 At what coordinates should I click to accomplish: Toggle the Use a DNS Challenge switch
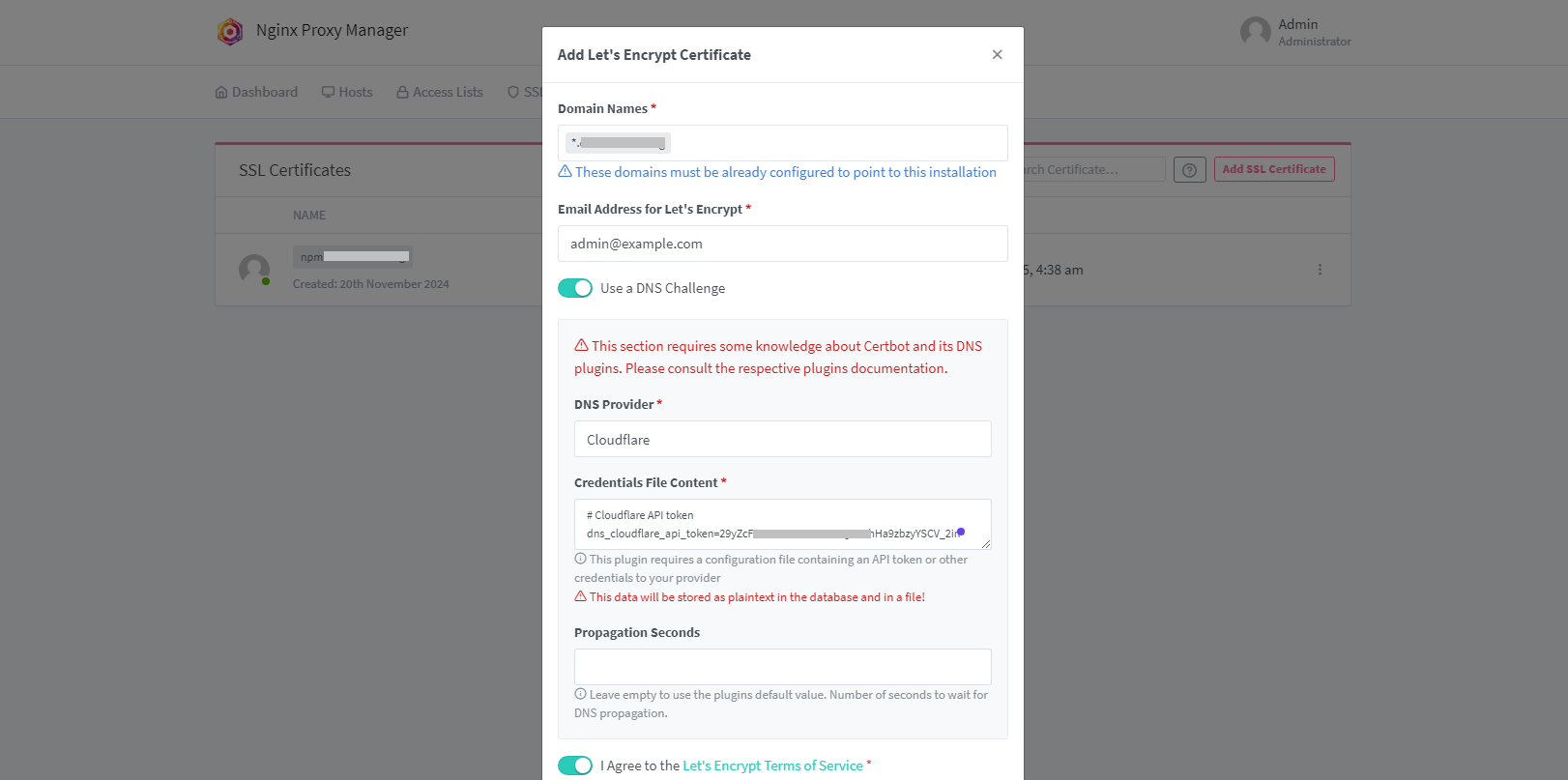coord(575,288)
